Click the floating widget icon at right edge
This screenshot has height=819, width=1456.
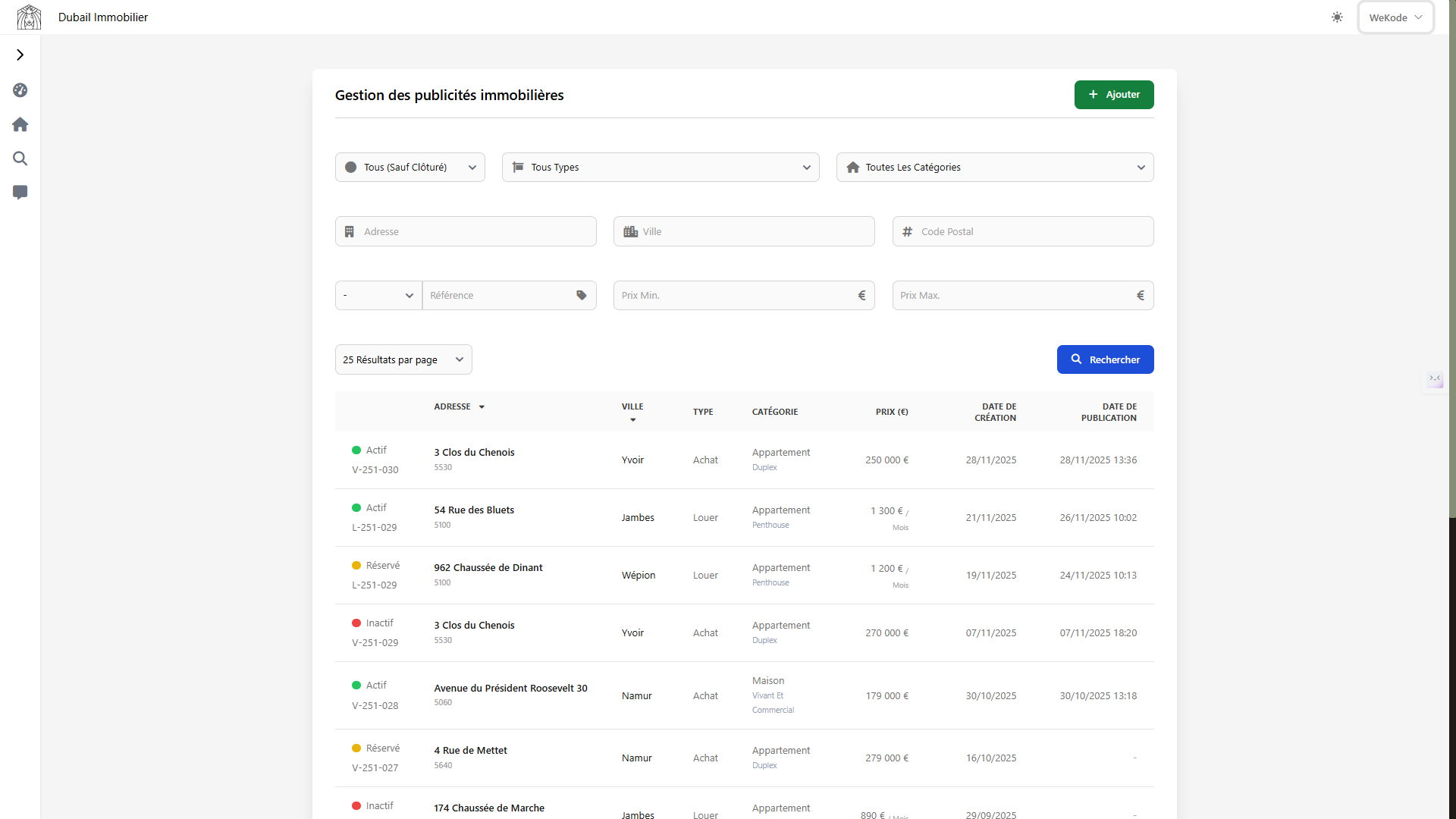point(1435,379)
